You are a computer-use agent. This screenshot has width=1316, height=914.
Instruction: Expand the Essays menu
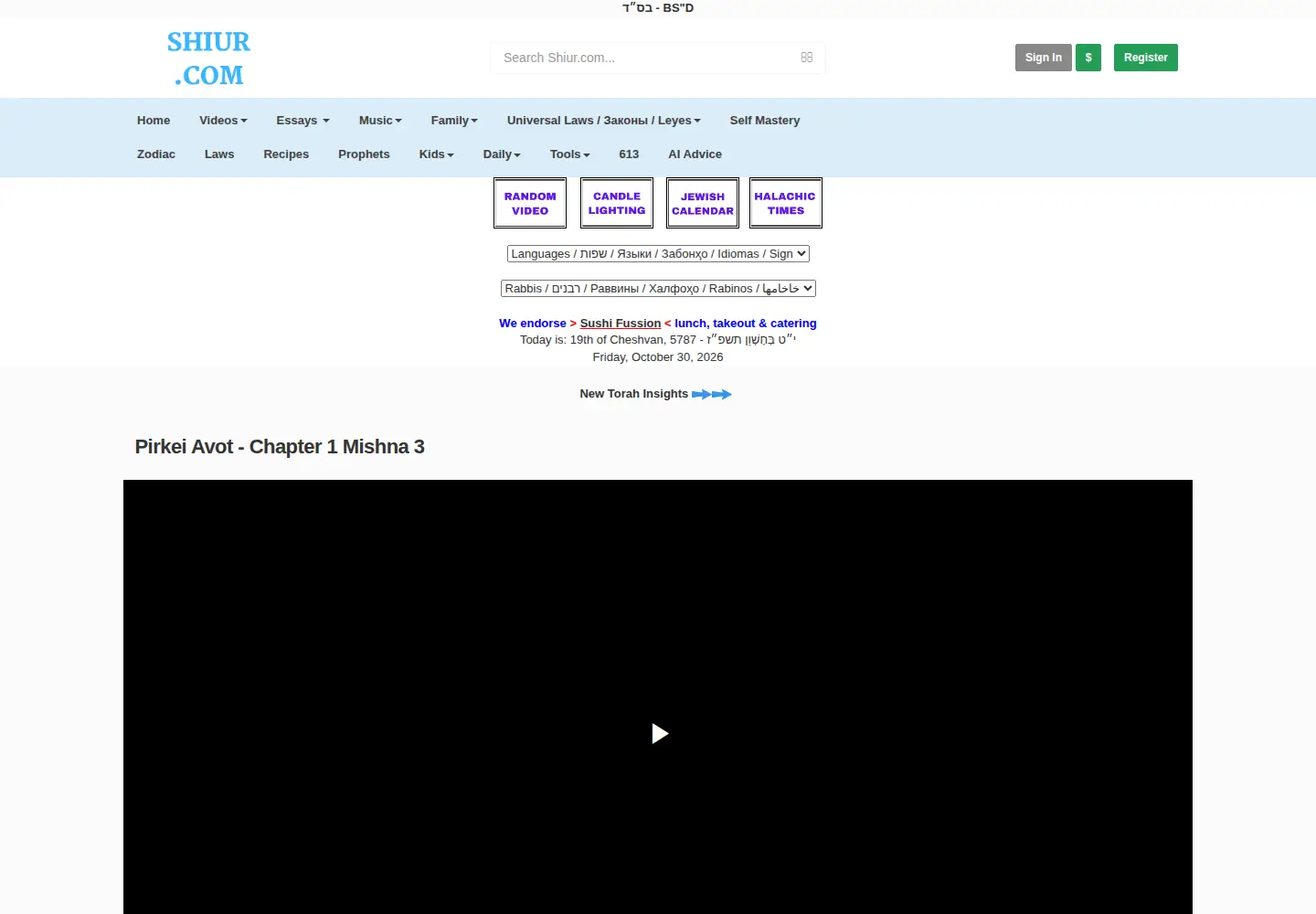302,121
